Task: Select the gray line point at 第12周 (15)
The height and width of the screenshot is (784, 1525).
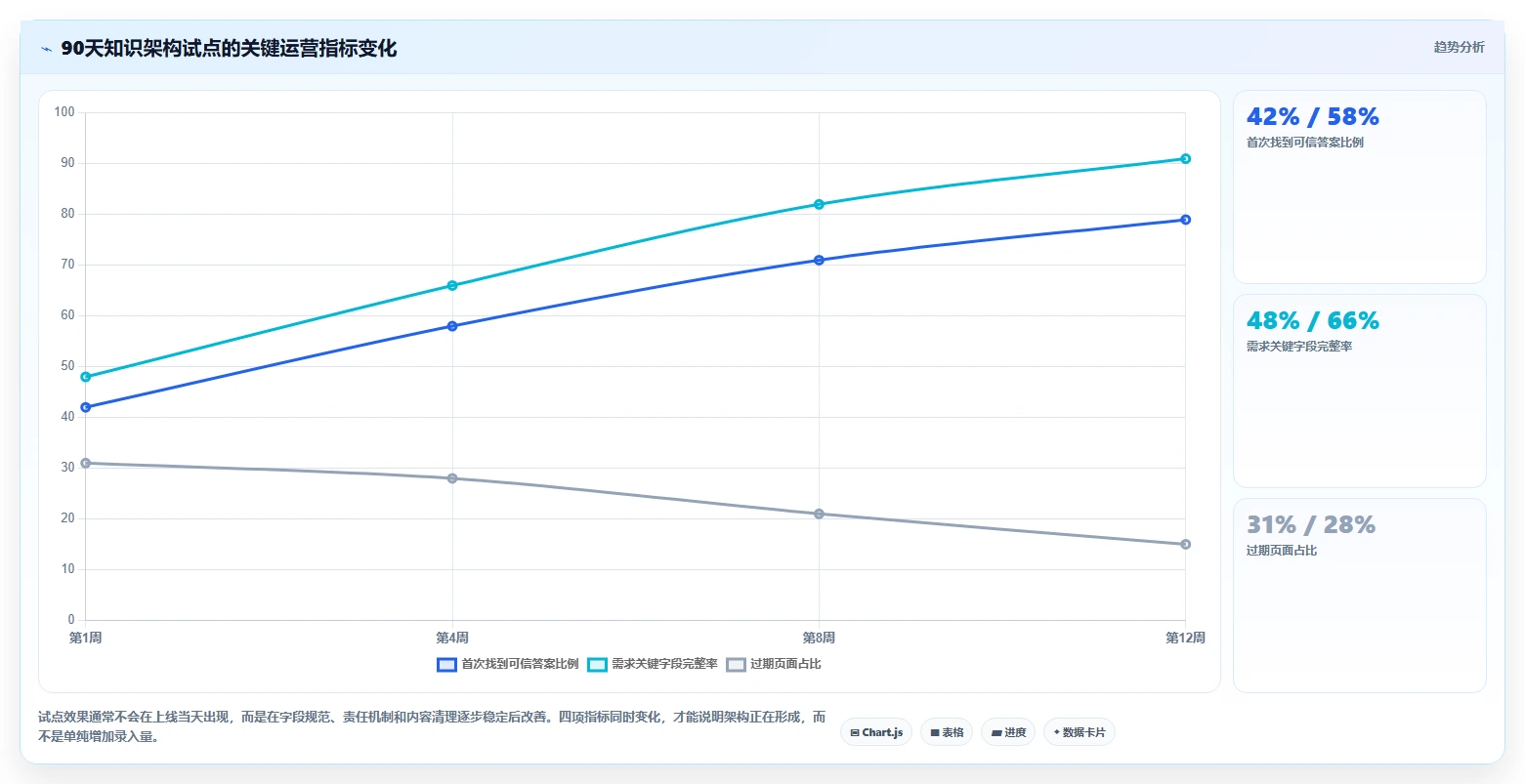Action: (1185, 544)
